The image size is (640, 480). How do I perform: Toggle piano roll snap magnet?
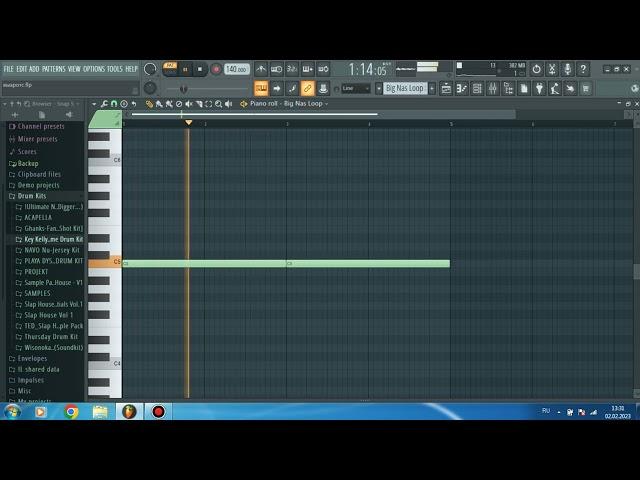click(x=114, y=104)
